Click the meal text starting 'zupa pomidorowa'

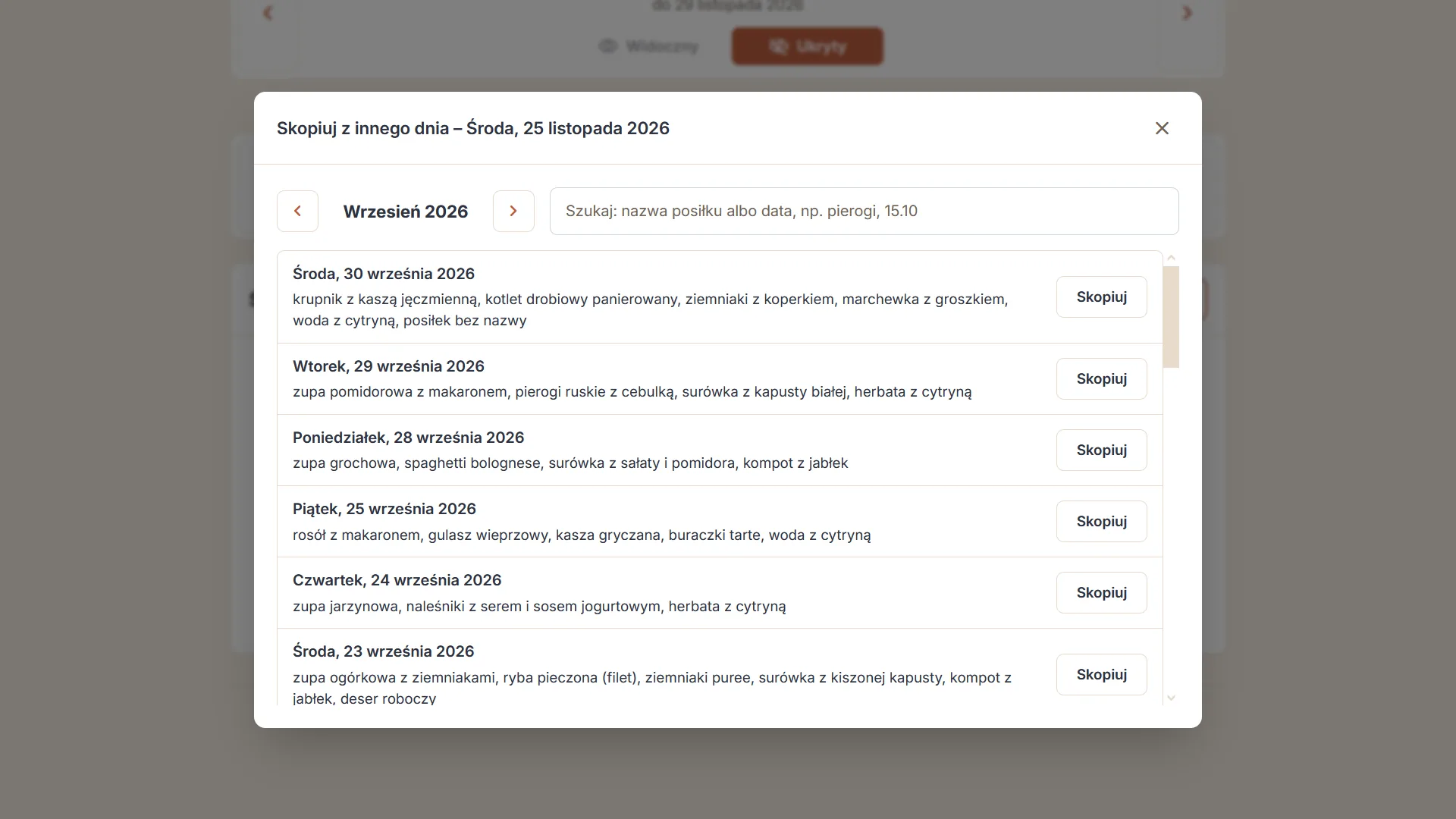632,392
